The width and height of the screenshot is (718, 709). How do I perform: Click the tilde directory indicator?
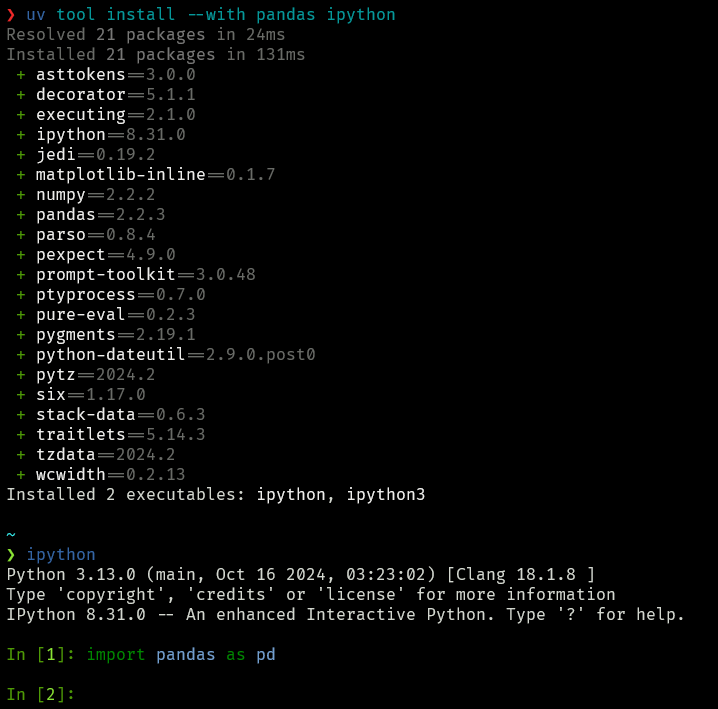11,534
